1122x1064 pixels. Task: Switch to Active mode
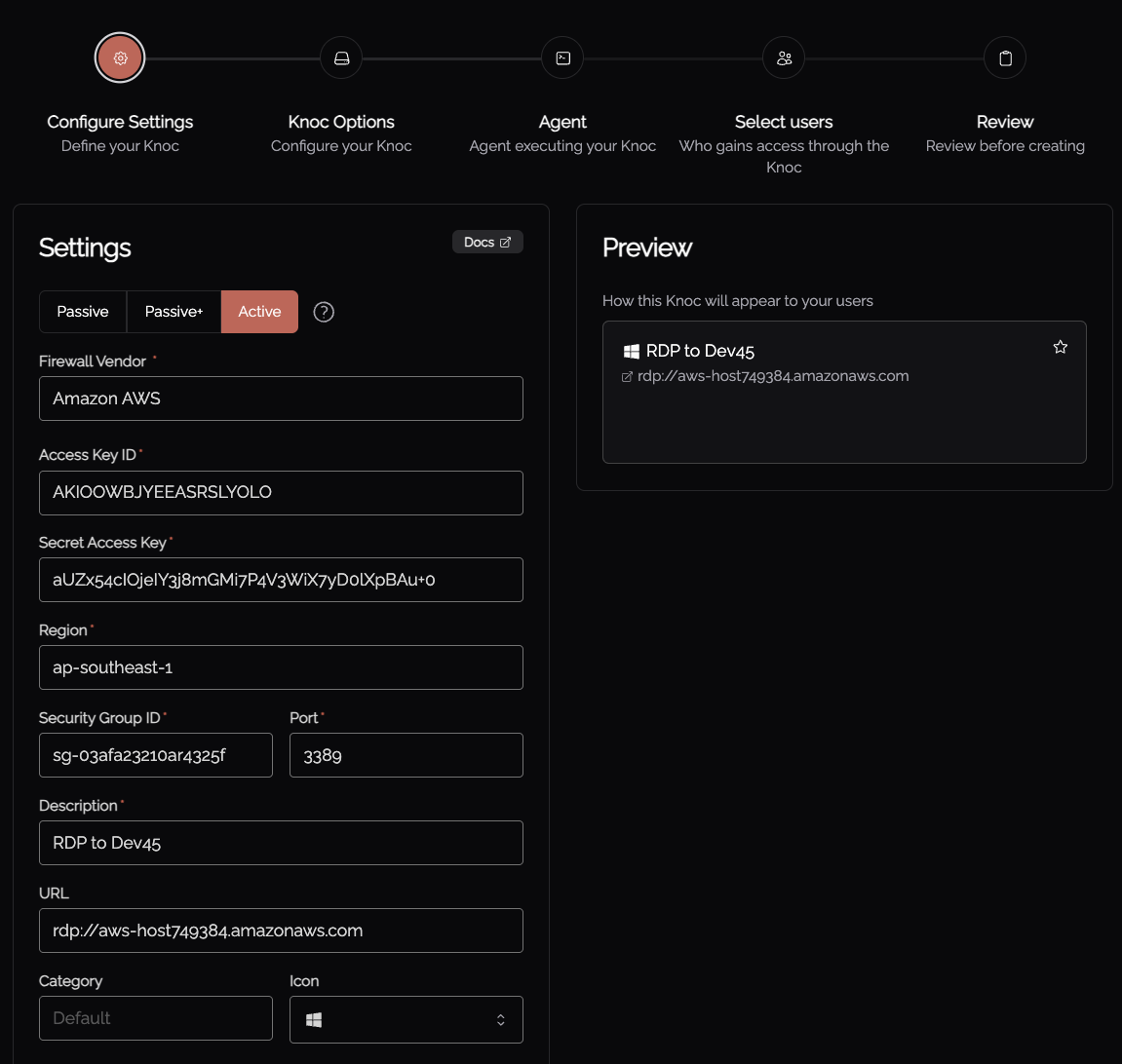pos(258,312)
